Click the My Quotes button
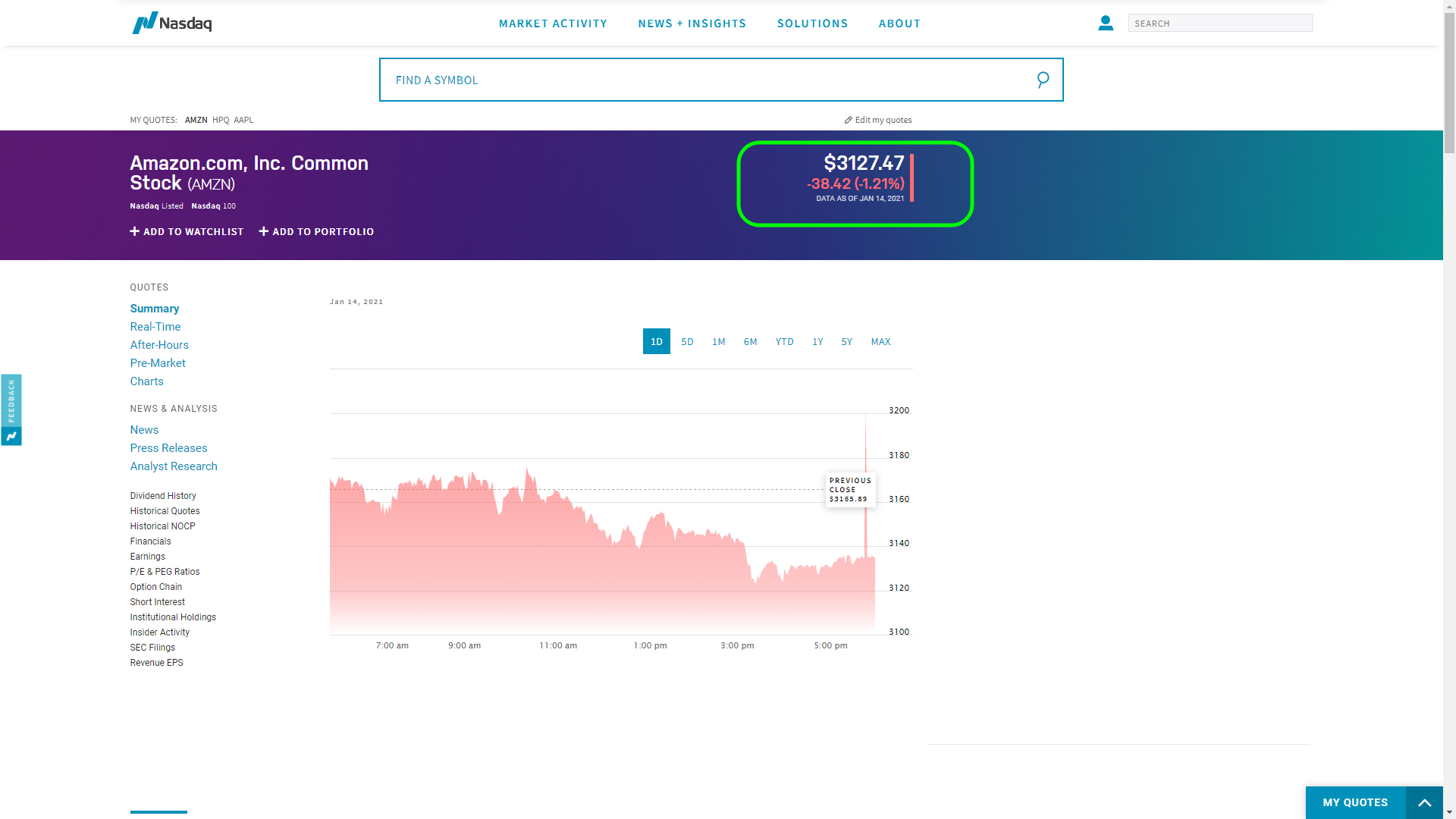1456x819 pixels. pos(1355,802)
